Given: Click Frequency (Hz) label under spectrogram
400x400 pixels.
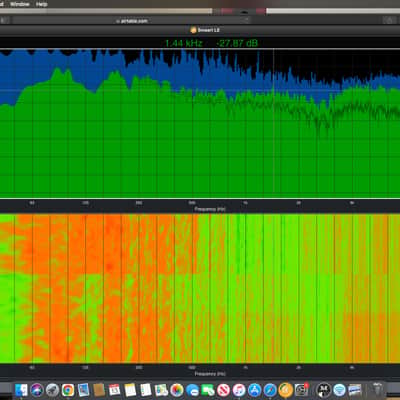Looking at the screenshot, I should (210, 374).
